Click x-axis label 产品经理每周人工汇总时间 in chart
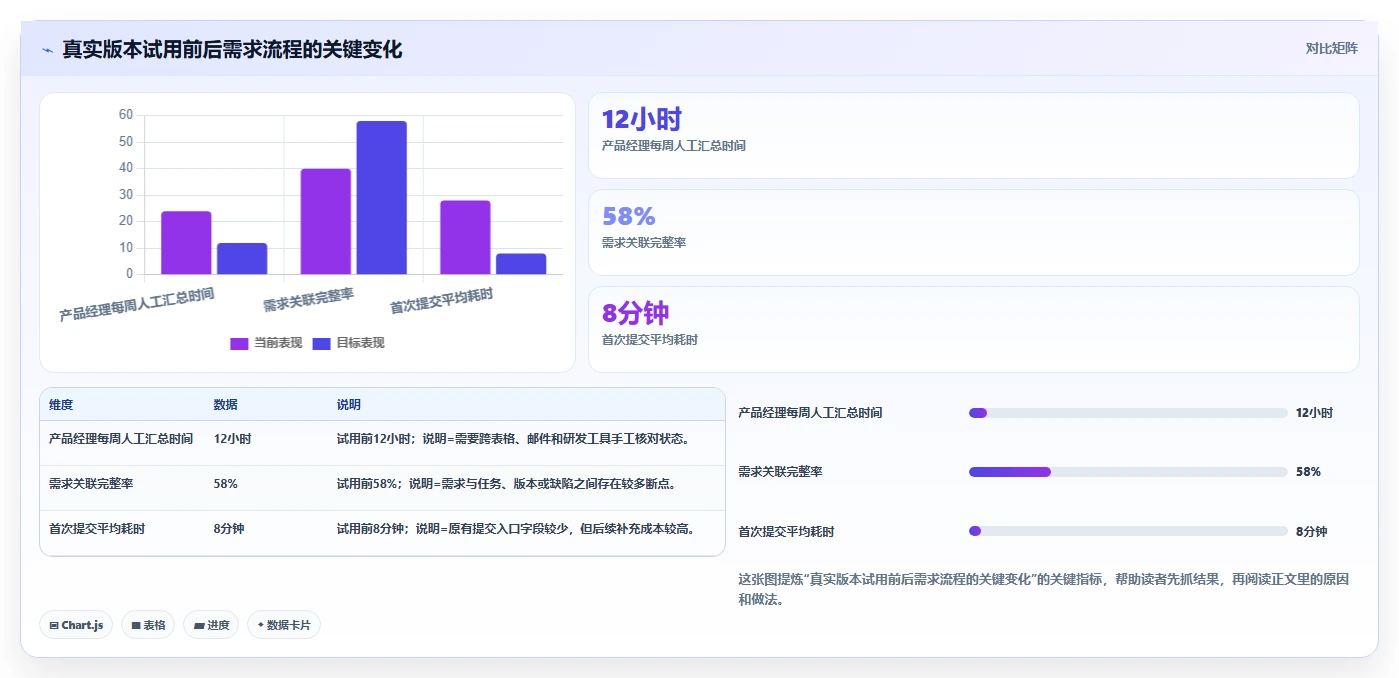 (x=137, y=304)
